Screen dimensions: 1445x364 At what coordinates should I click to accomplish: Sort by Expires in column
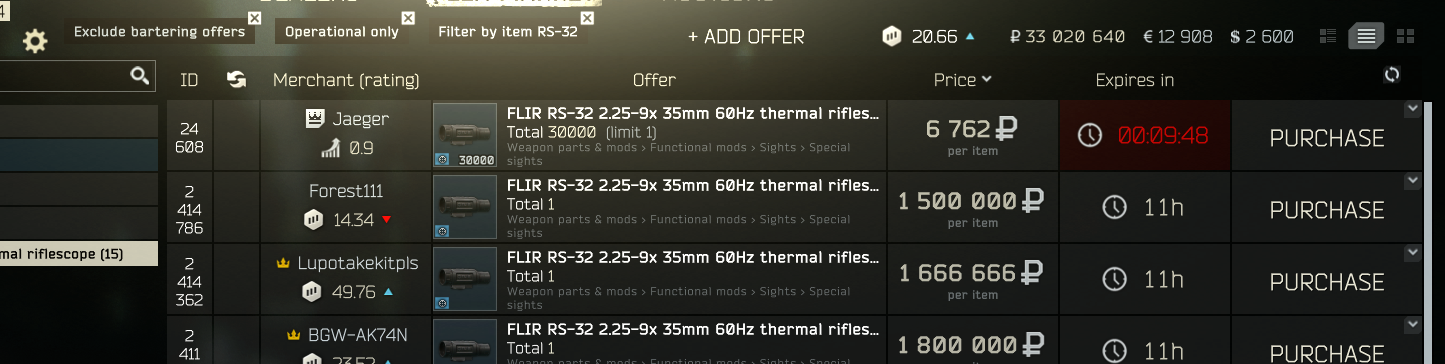click(x=1134, y=80)
